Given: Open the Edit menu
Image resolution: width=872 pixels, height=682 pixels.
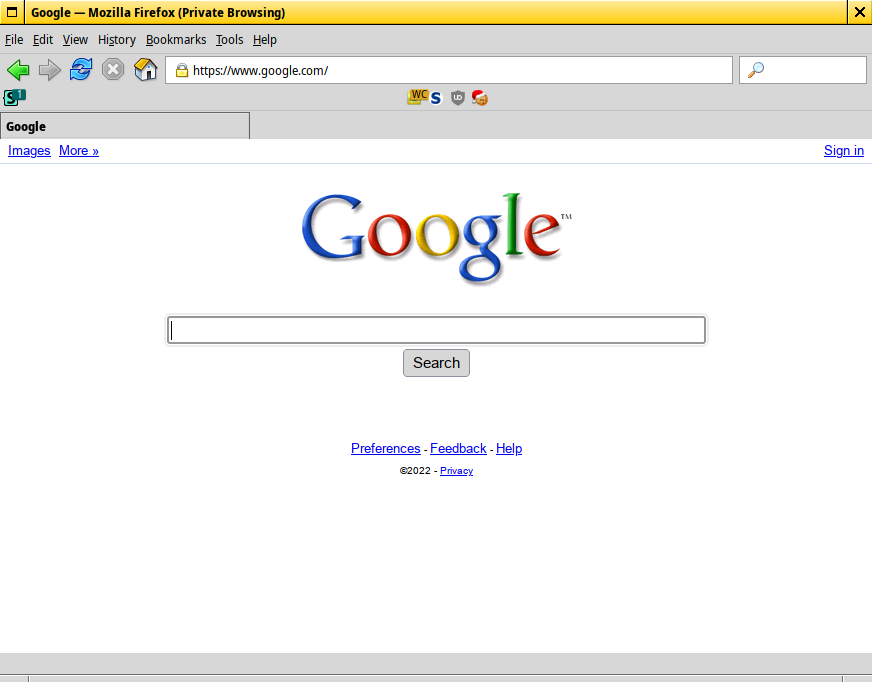Looking at the screenshot, I should coord(43,39).
